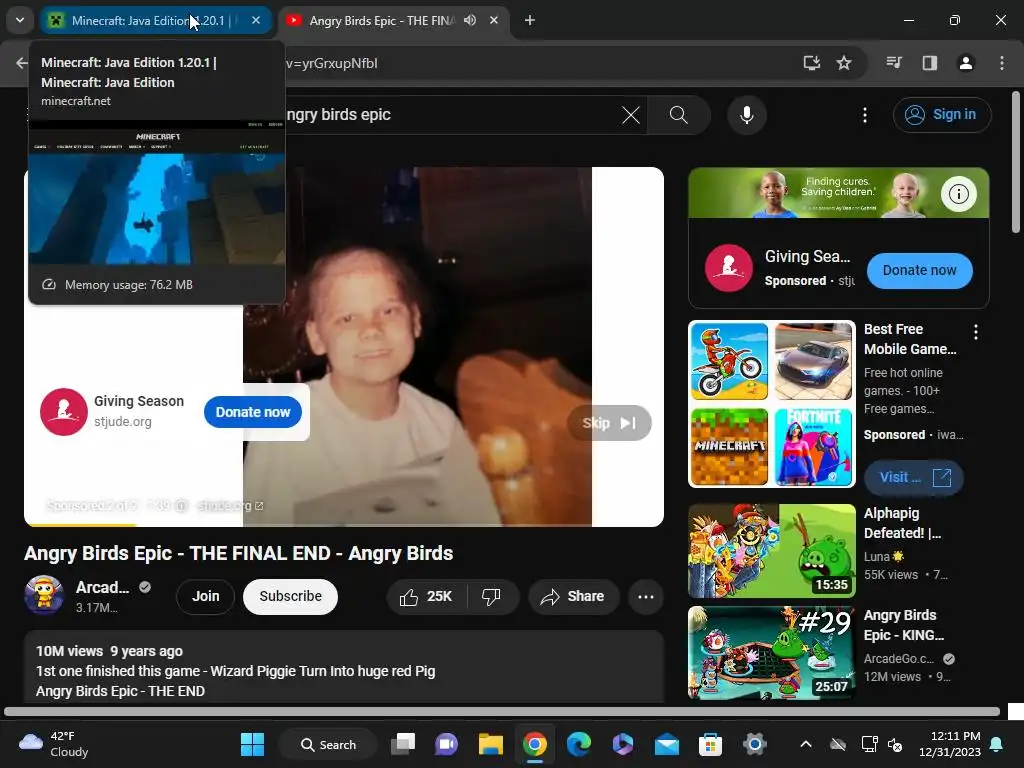Like the video with thumbs up
The width and height of the screenshot is (1024, 768).
pos(426,596)
